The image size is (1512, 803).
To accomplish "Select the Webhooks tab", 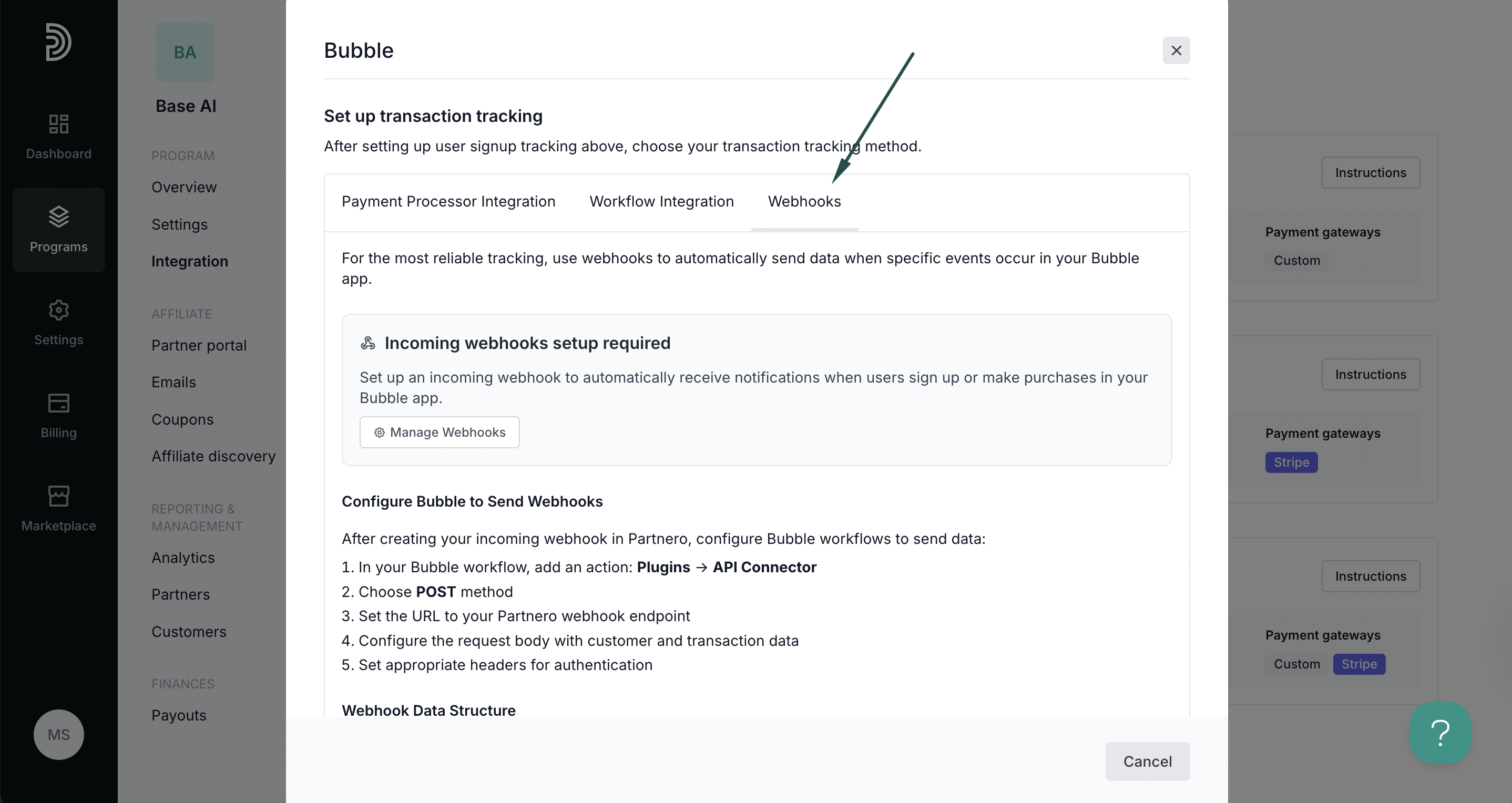I will click(804, 201).
